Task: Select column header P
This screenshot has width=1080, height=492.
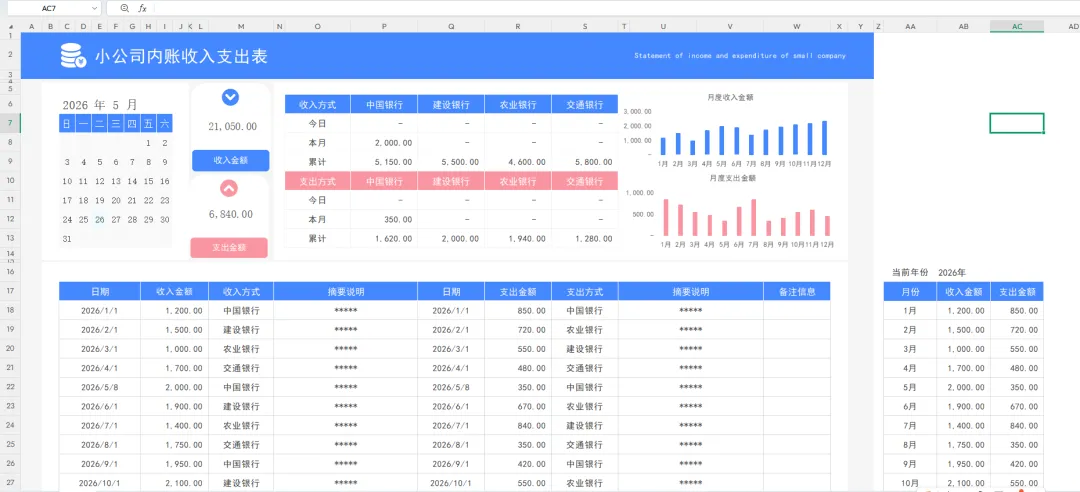Action: click(x=384, y=26)
